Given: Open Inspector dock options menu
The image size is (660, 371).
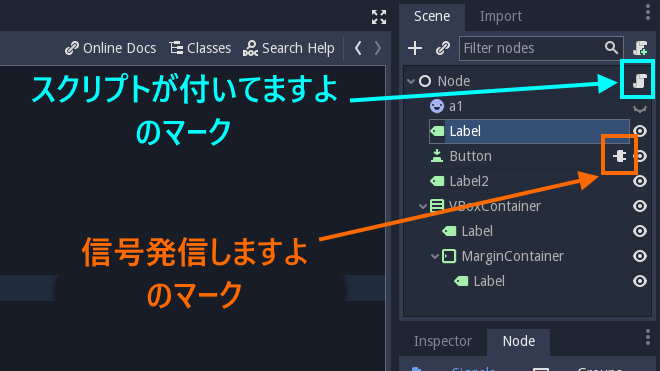Looking at the screenshot, I should 648,338.
